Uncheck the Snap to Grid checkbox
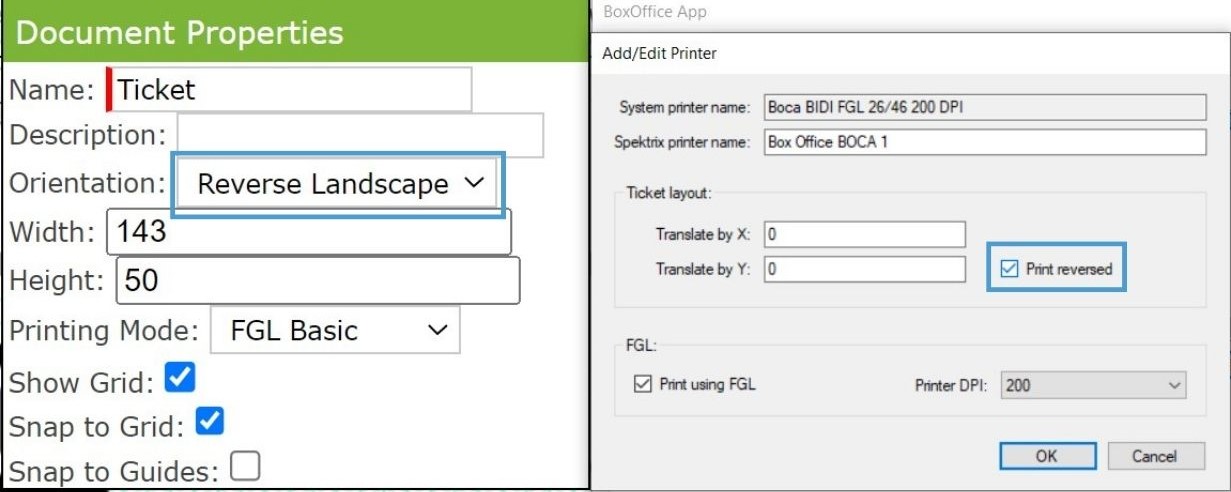Viewport: 1231px width, 492px height. pos(209,421)
